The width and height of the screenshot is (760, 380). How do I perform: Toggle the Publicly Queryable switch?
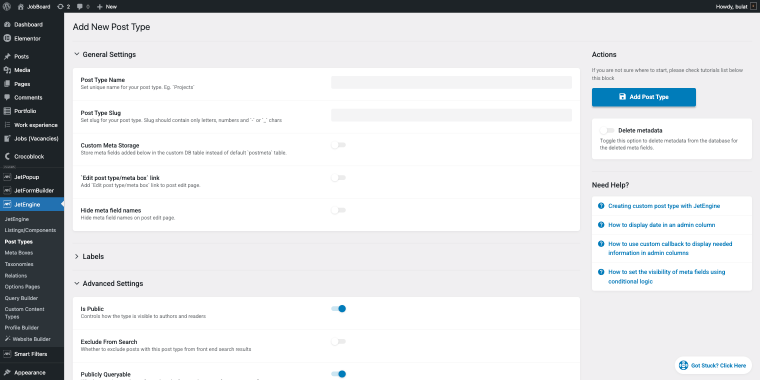pyautogui.click(x=338, y=374)
